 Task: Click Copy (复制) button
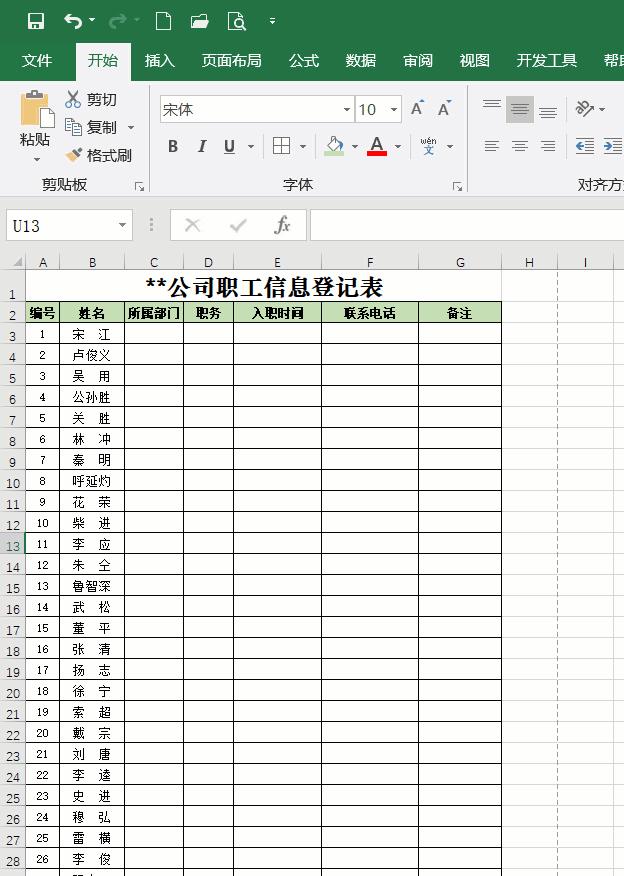coord(91,127)
